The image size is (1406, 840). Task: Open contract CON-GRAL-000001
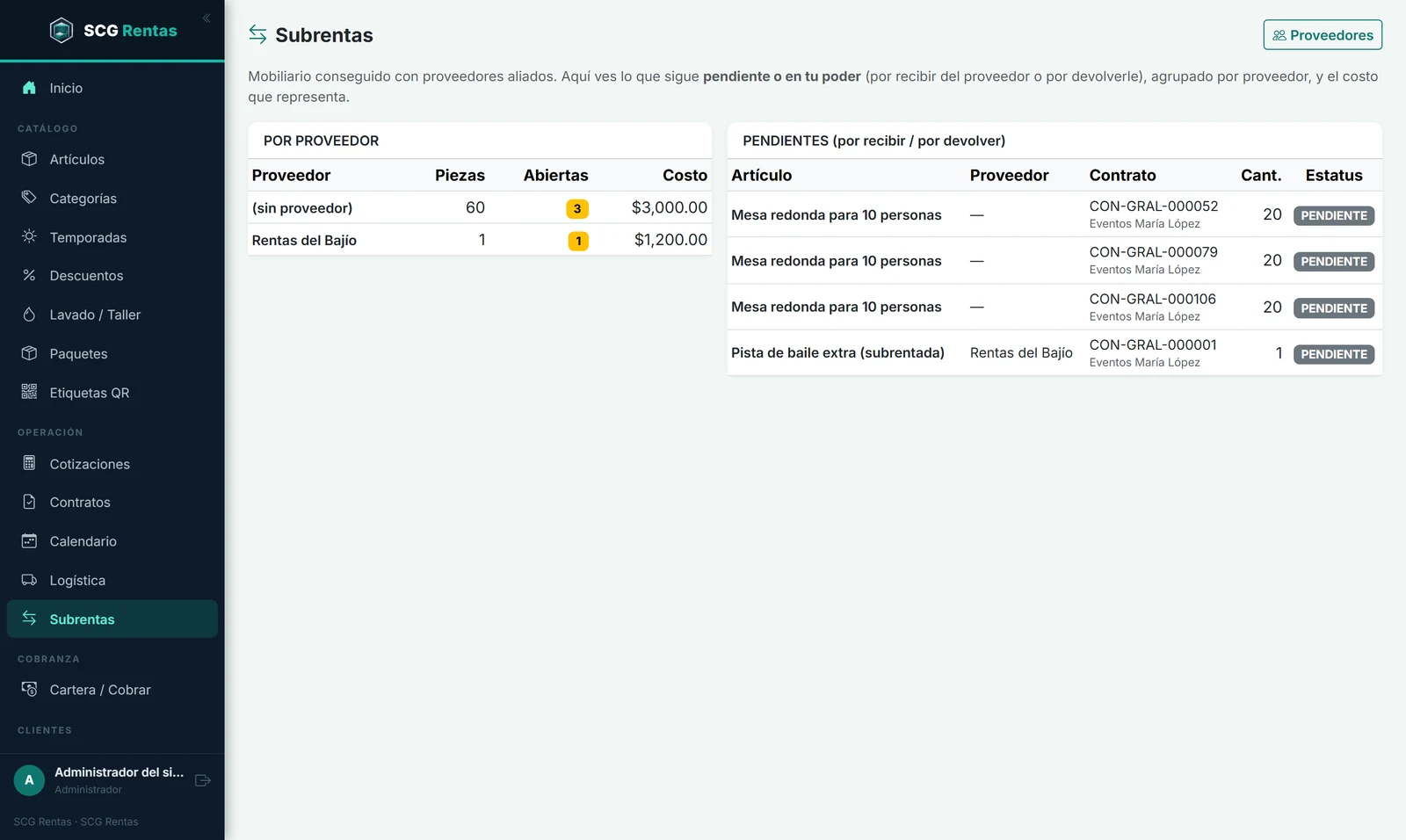[x=1153, y=345]
